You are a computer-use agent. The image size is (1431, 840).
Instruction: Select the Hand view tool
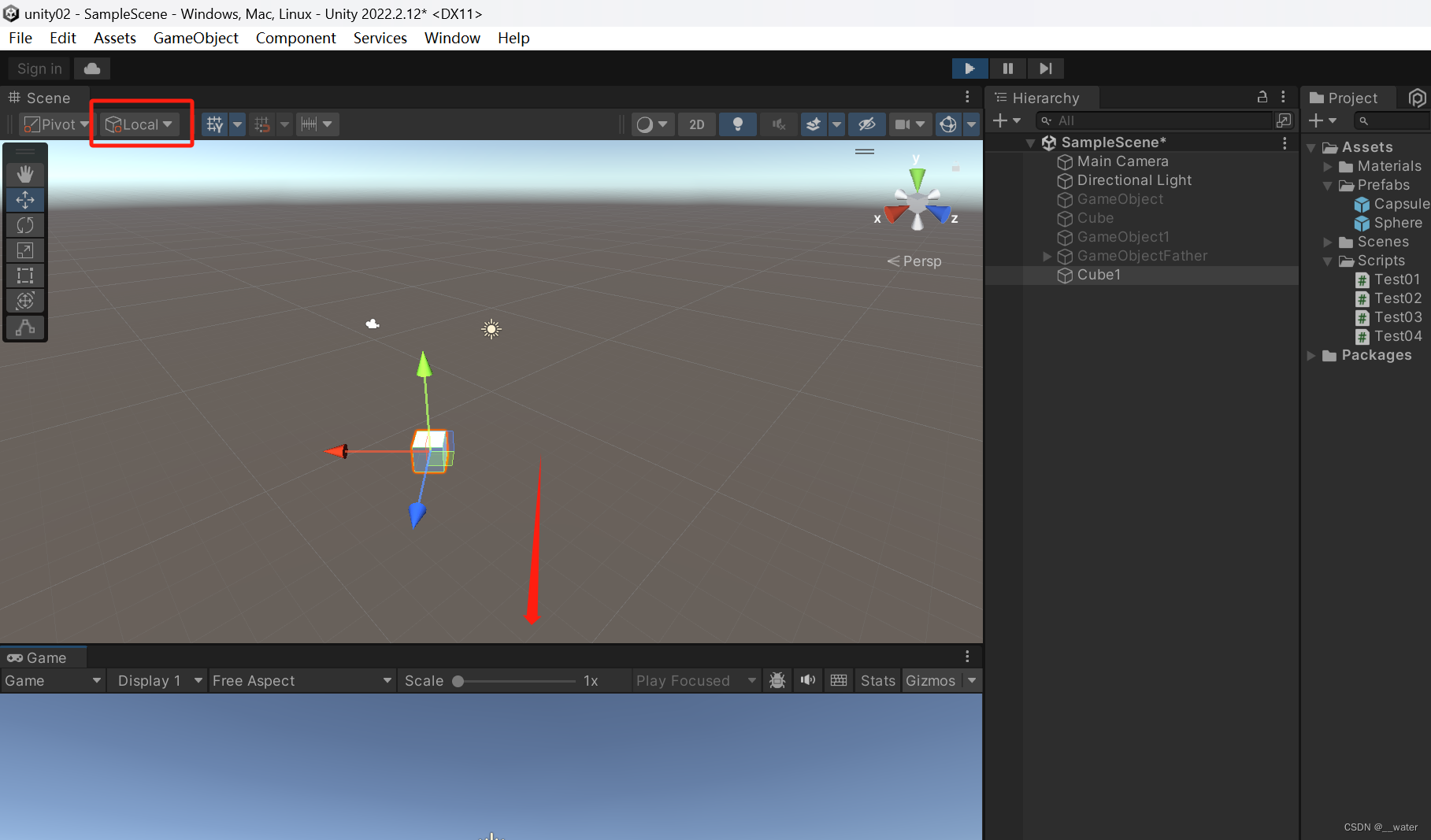pyautogui.click(x=25, y=174)
